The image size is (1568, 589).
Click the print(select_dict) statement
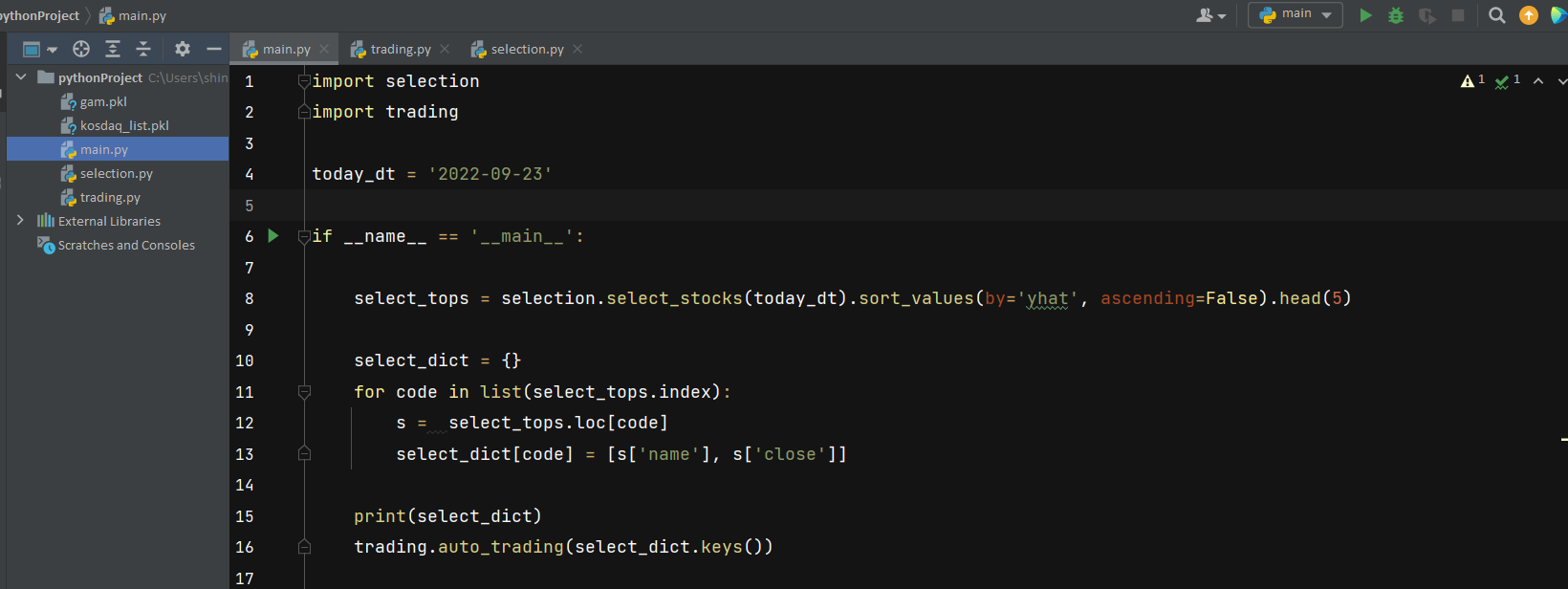(447, 516)
